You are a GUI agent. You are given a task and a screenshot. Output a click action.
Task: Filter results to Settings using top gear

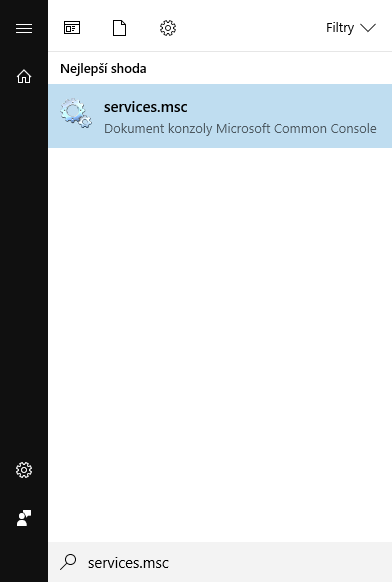pyautogui.click(x=168, y=28)
